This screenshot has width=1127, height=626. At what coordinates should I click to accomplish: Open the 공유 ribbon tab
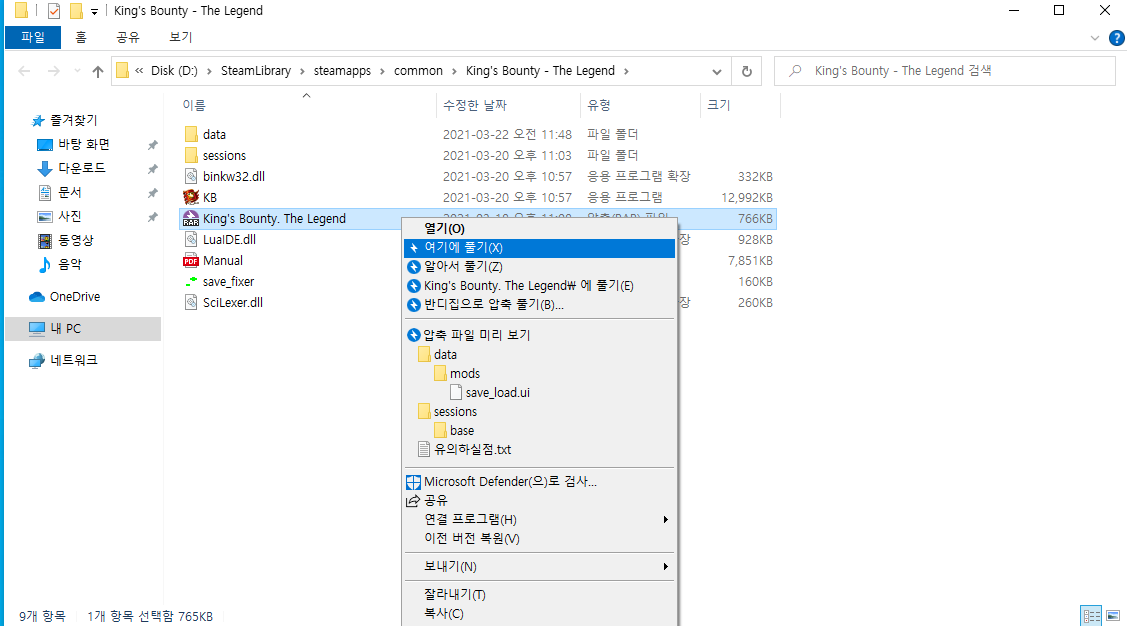[x=128, y=37]
